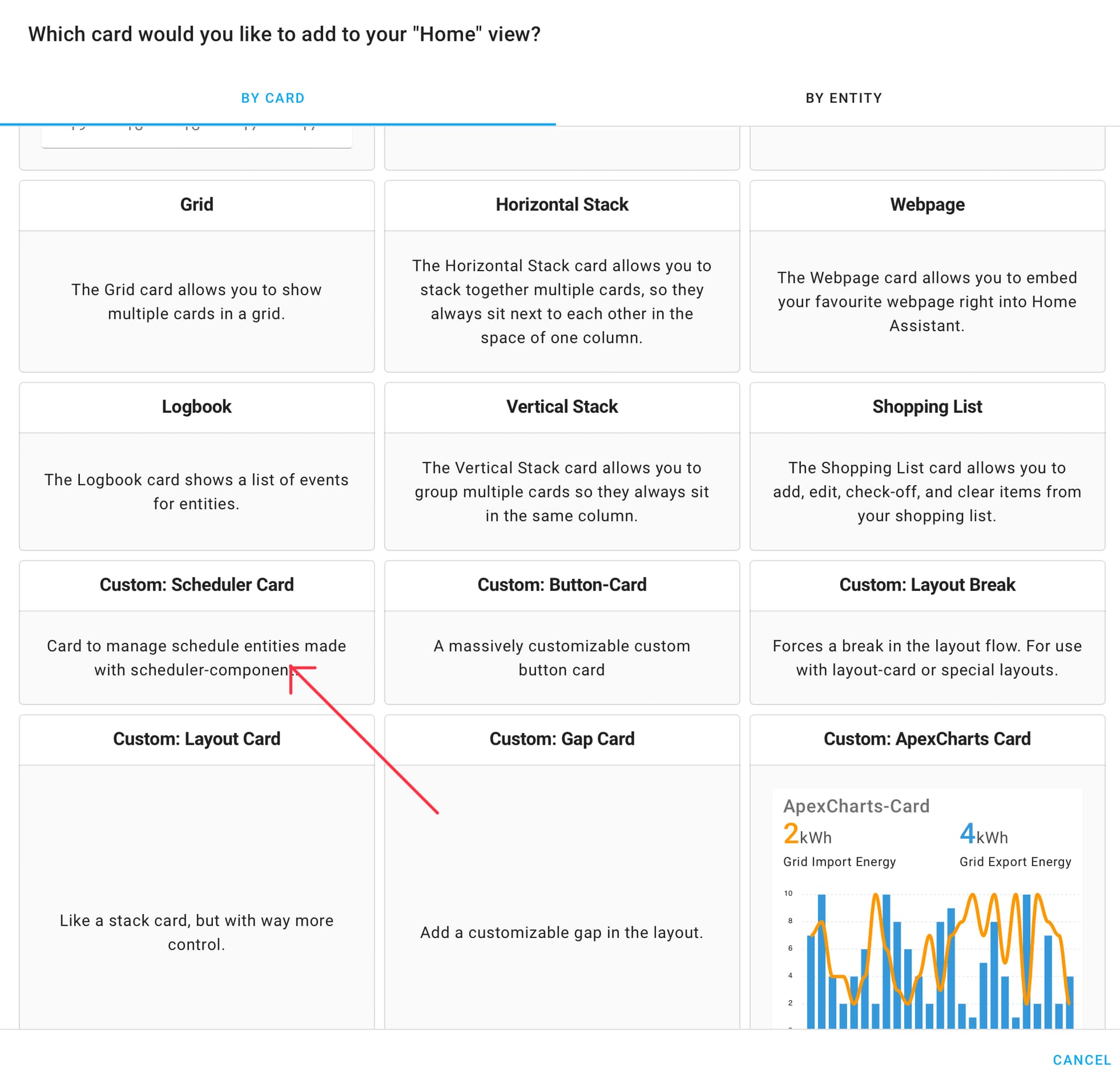Click the partially visible card above Horizontal Stack
Image resolution: width=1120 pixels, height=1079 pixels.
562,146
